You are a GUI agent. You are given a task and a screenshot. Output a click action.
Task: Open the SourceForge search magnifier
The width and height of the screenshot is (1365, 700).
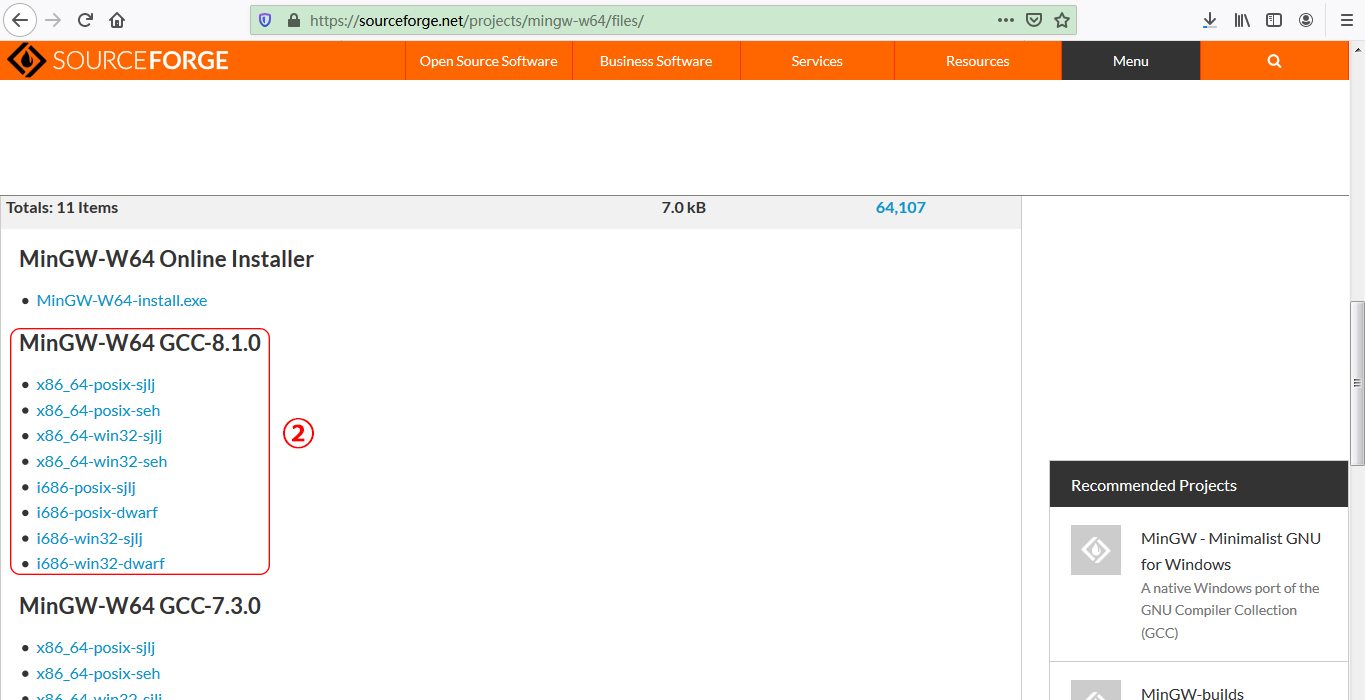click(1274, 61)
